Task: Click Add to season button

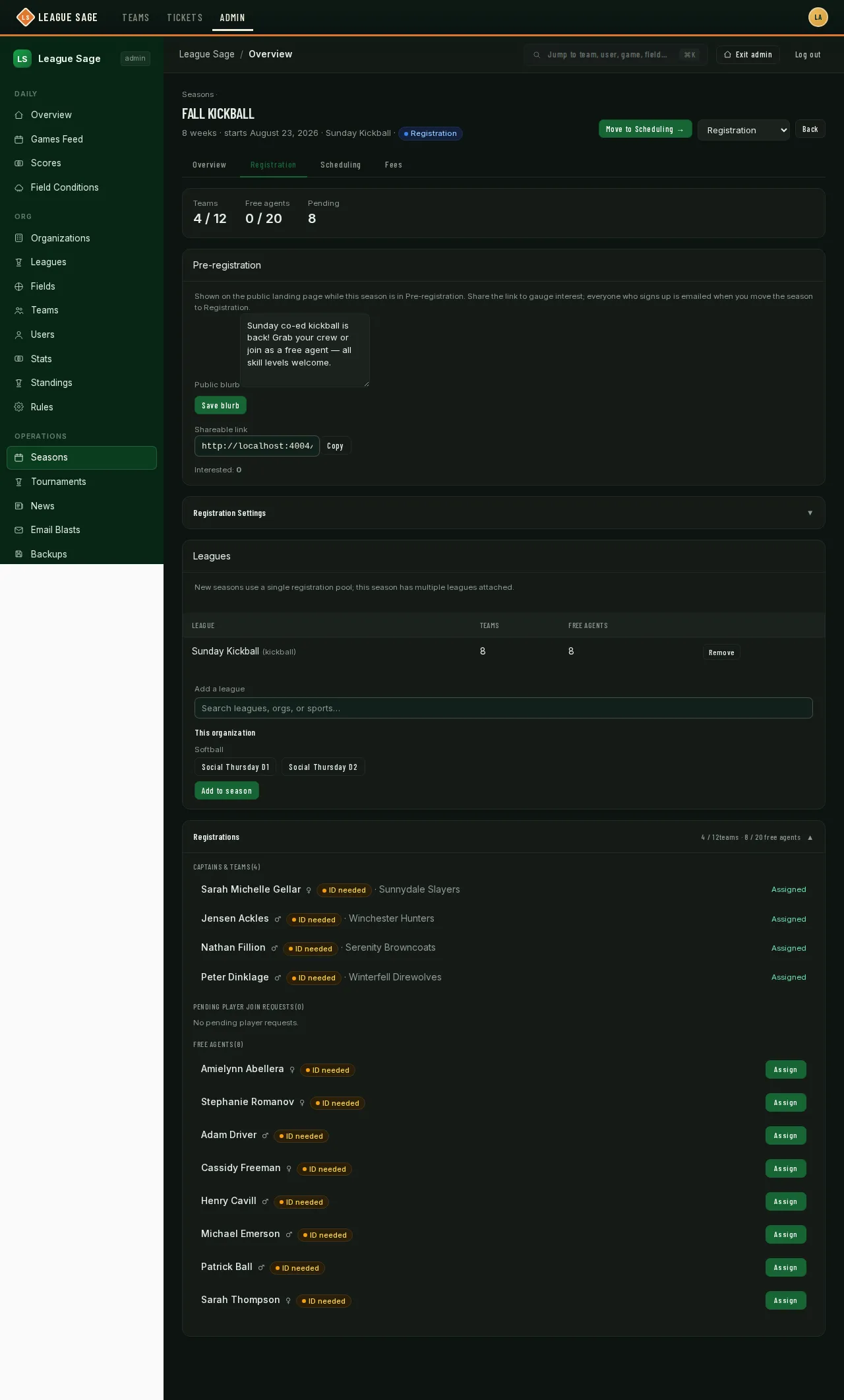Action: pos(226,790)
